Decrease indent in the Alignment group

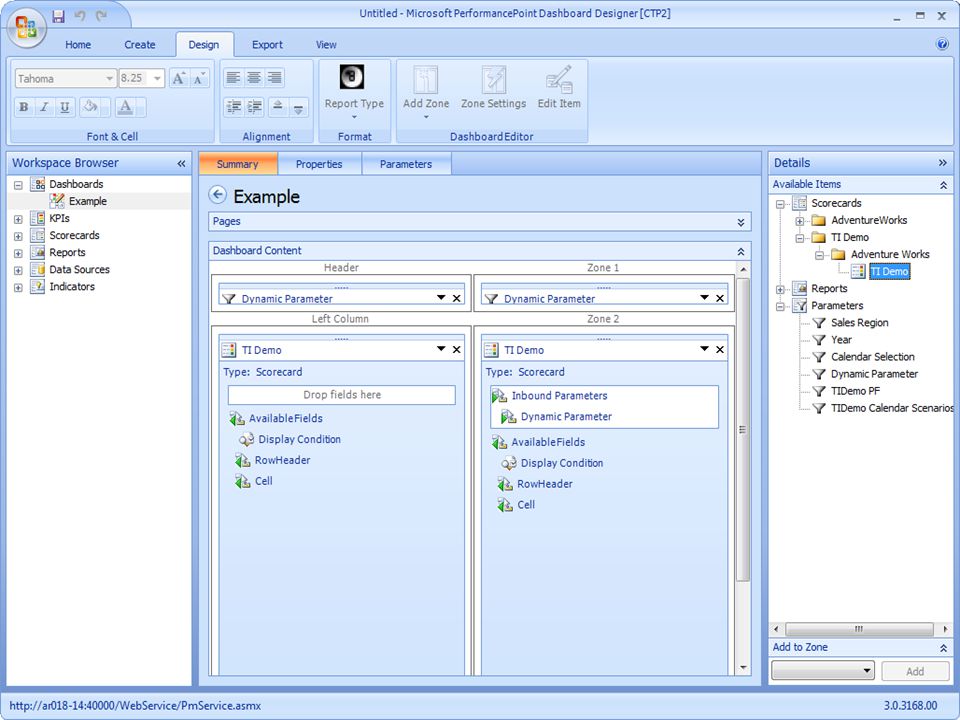[x=233, y=107]
